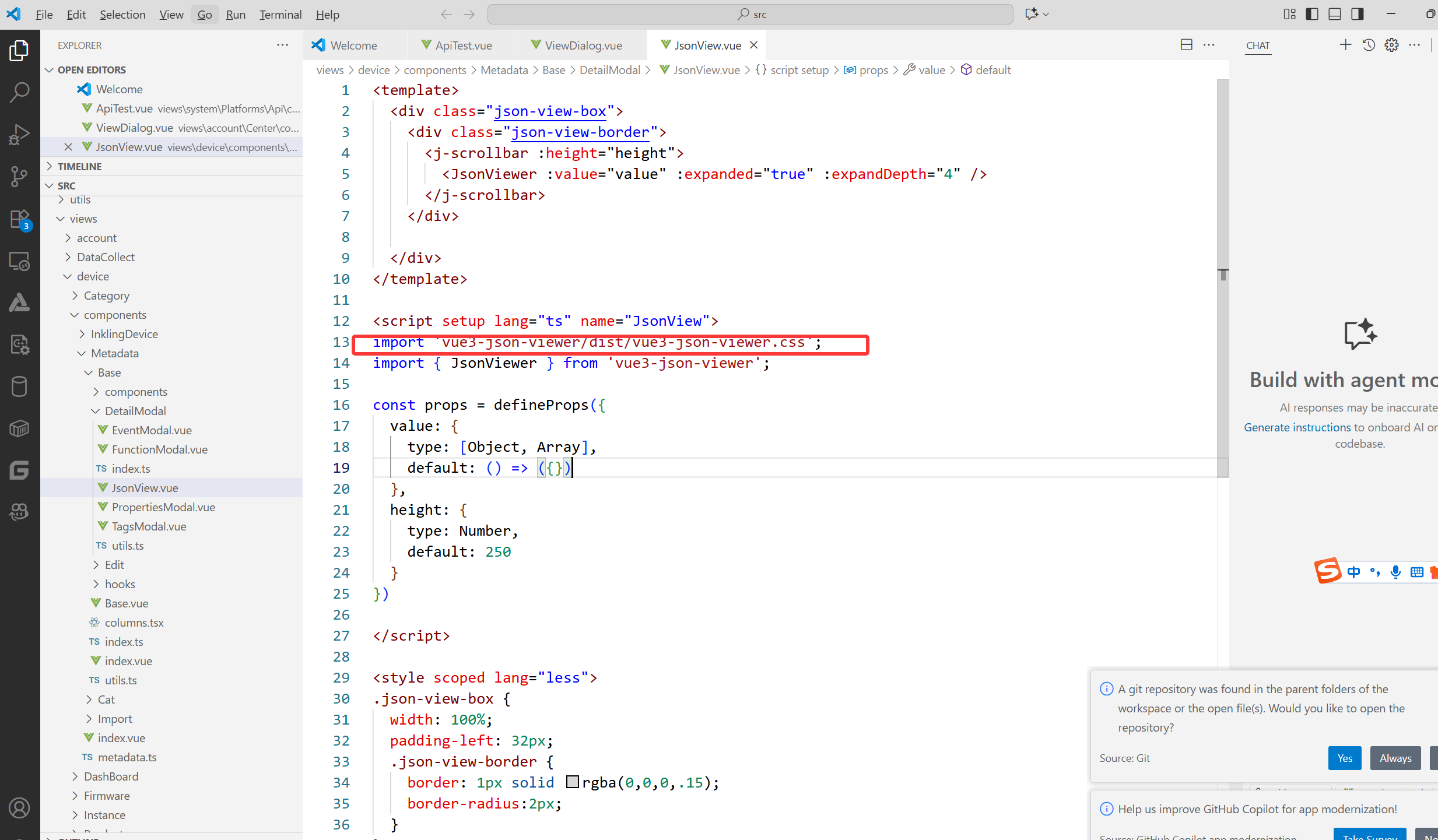Click the Generate instructions link

1297,427
